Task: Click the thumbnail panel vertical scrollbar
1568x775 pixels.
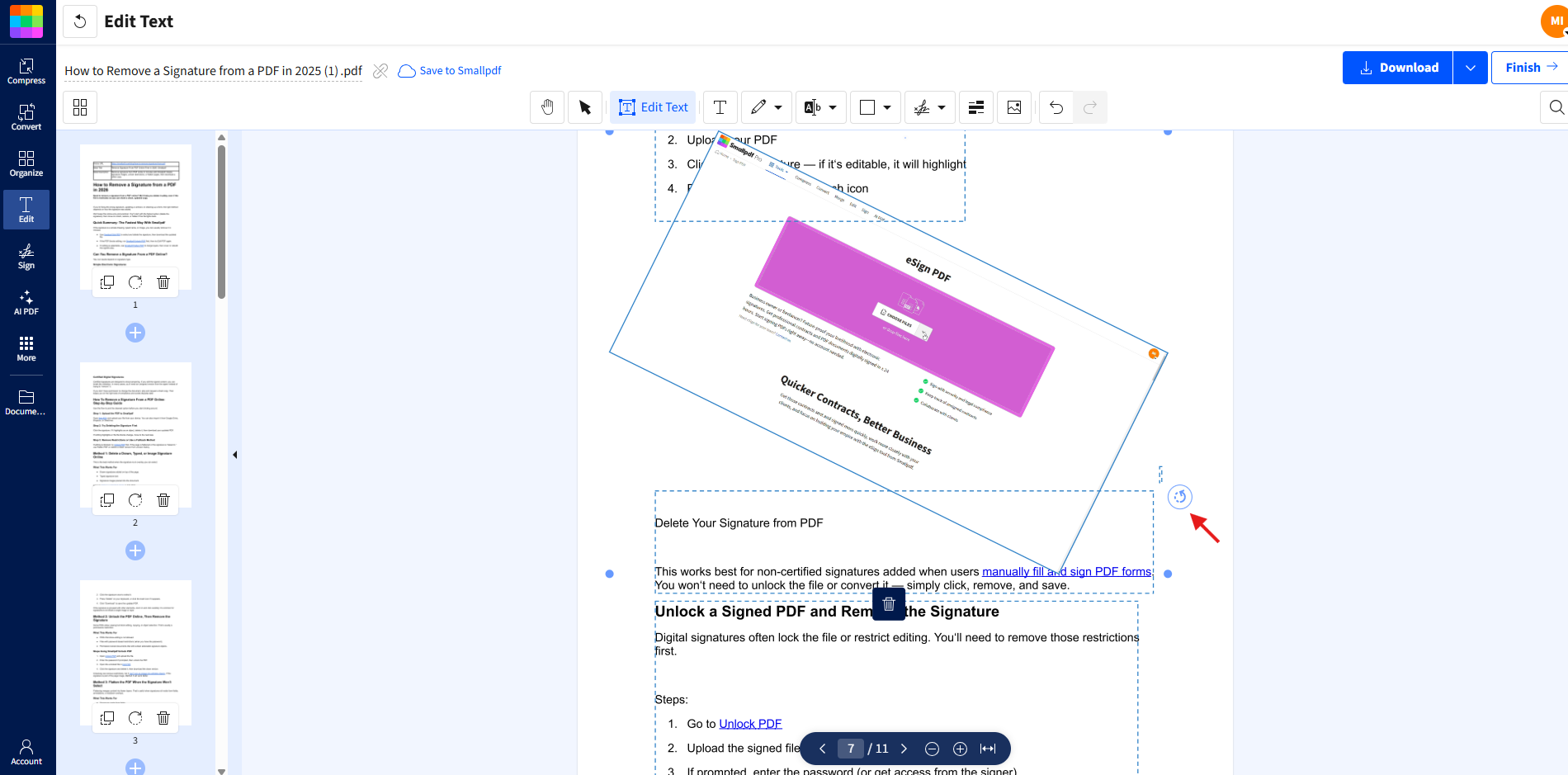Action: pyautogui.click(x=221, y=223)
